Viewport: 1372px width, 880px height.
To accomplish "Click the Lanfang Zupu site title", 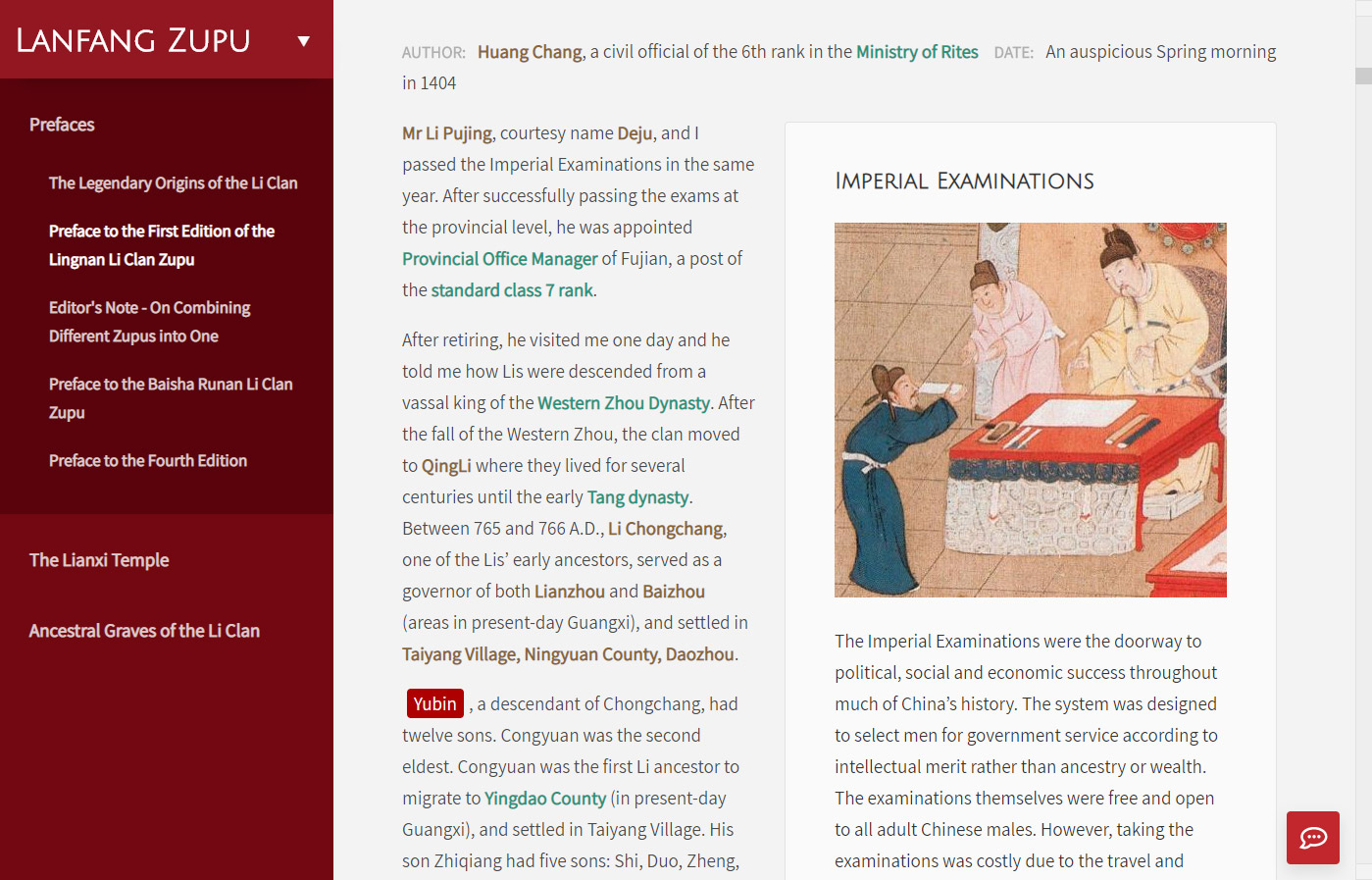I will click(133, 41).
